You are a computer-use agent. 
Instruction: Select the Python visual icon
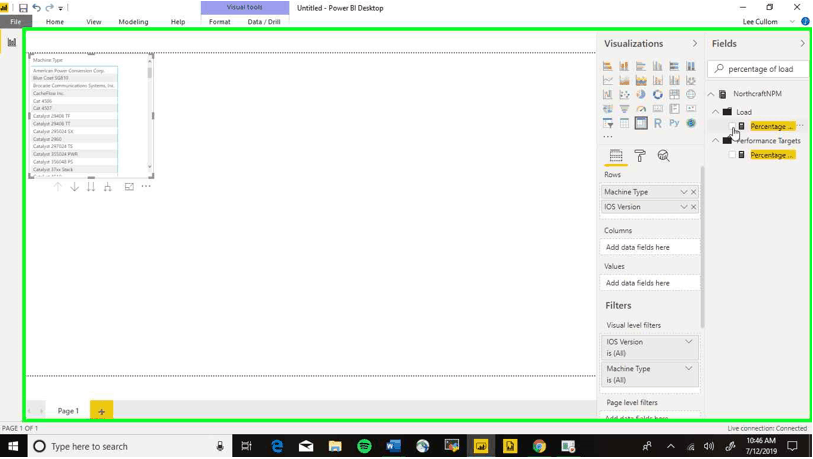674,123
